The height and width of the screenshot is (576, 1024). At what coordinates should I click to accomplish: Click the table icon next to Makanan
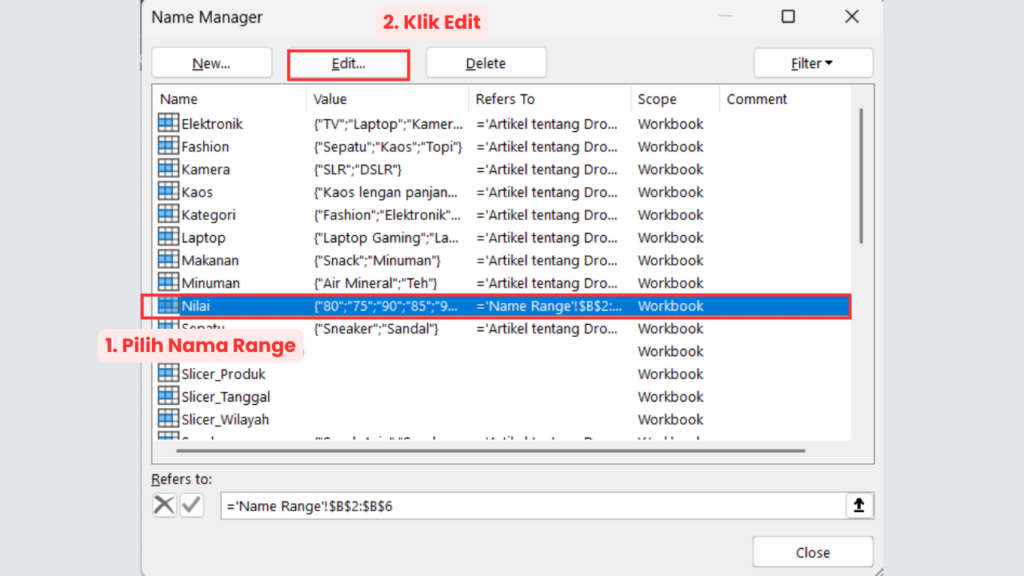(x=167, y=260)
